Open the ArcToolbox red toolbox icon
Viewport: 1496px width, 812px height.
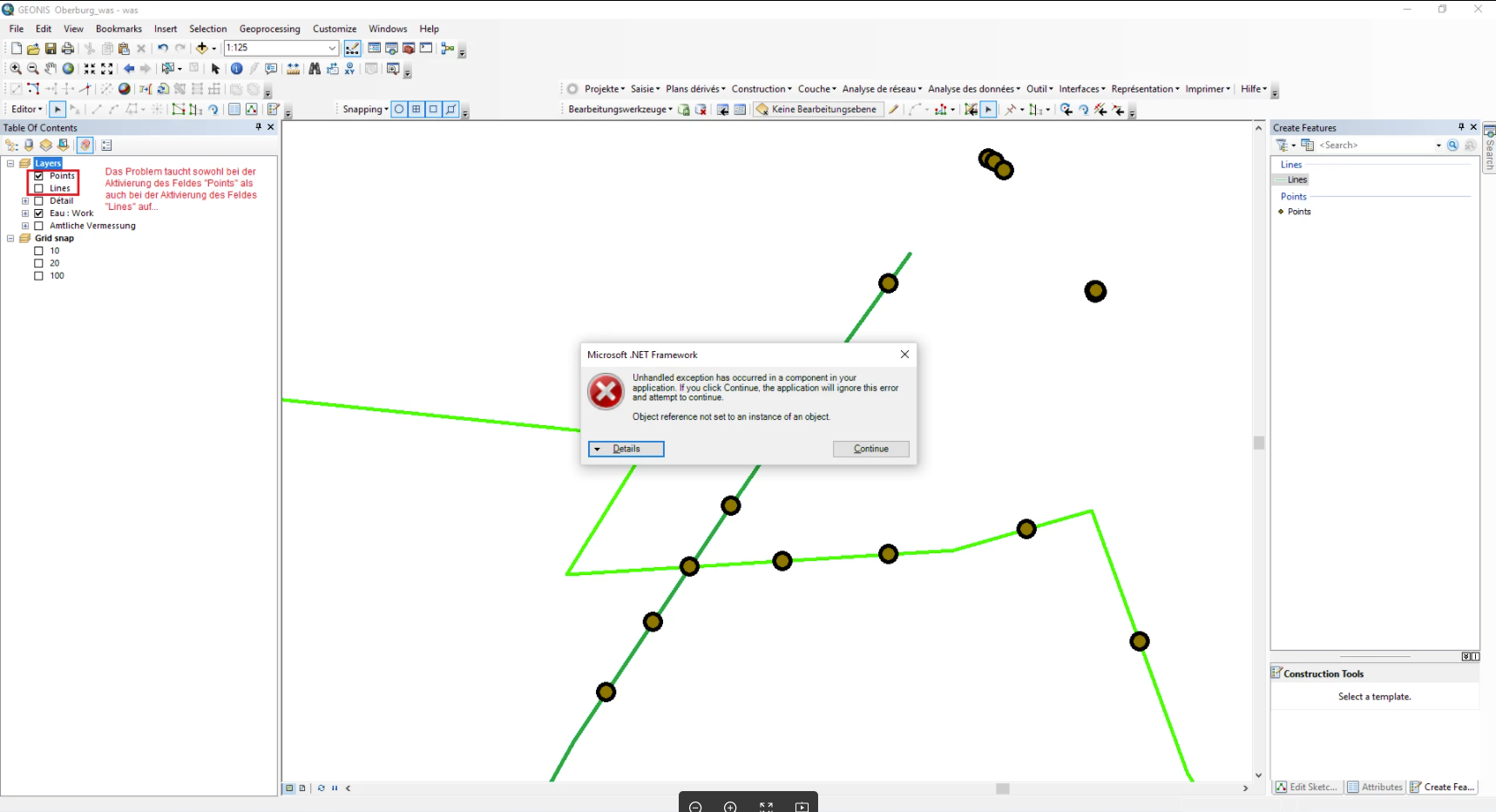coord(409,48)
